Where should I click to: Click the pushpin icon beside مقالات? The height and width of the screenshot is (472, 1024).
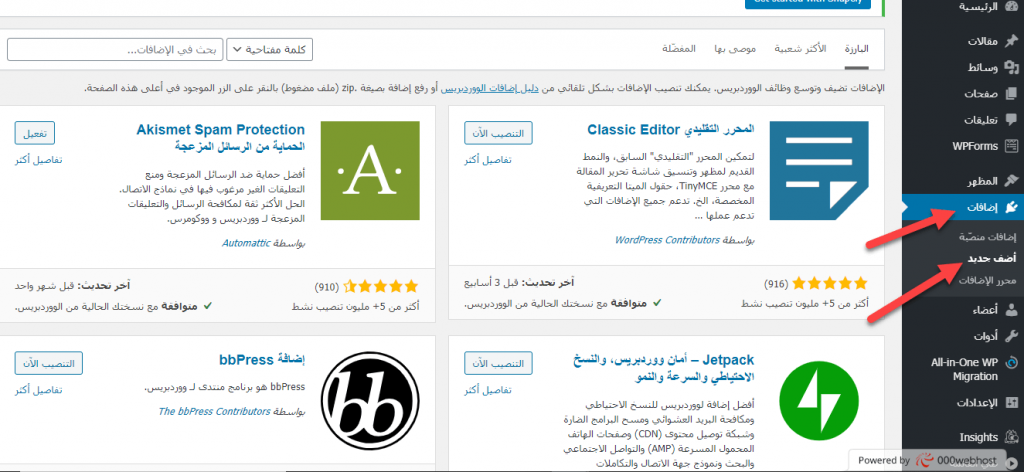(1012, 41)
